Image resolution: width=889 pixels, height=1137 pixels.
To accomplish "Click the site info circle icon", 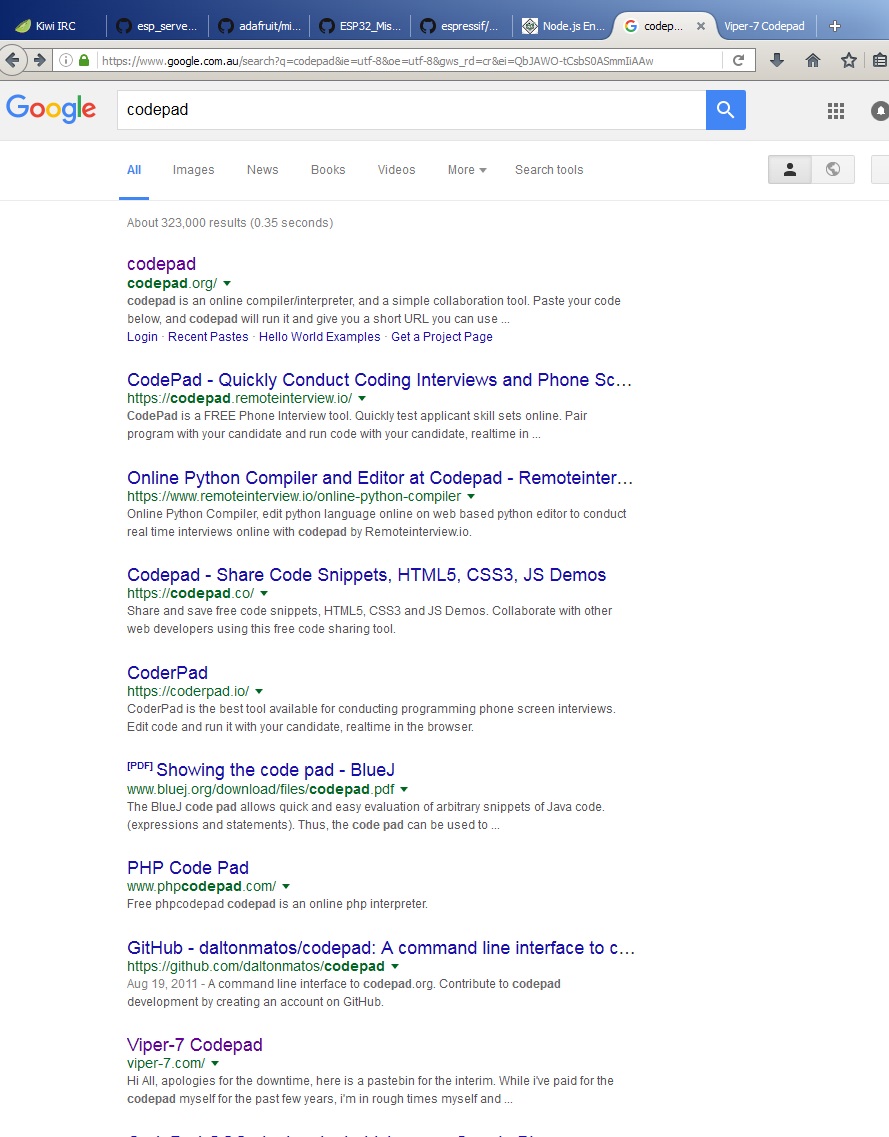I will click(66, 60).
